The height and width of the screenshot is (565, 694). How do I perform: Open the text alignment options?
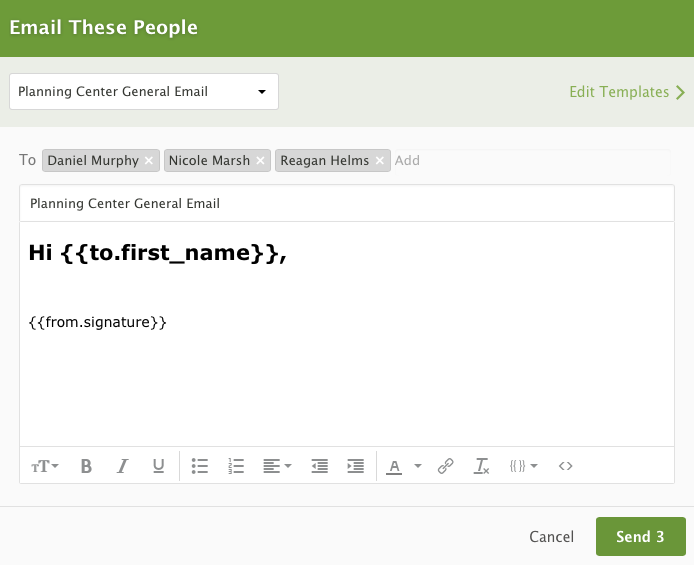277,466
